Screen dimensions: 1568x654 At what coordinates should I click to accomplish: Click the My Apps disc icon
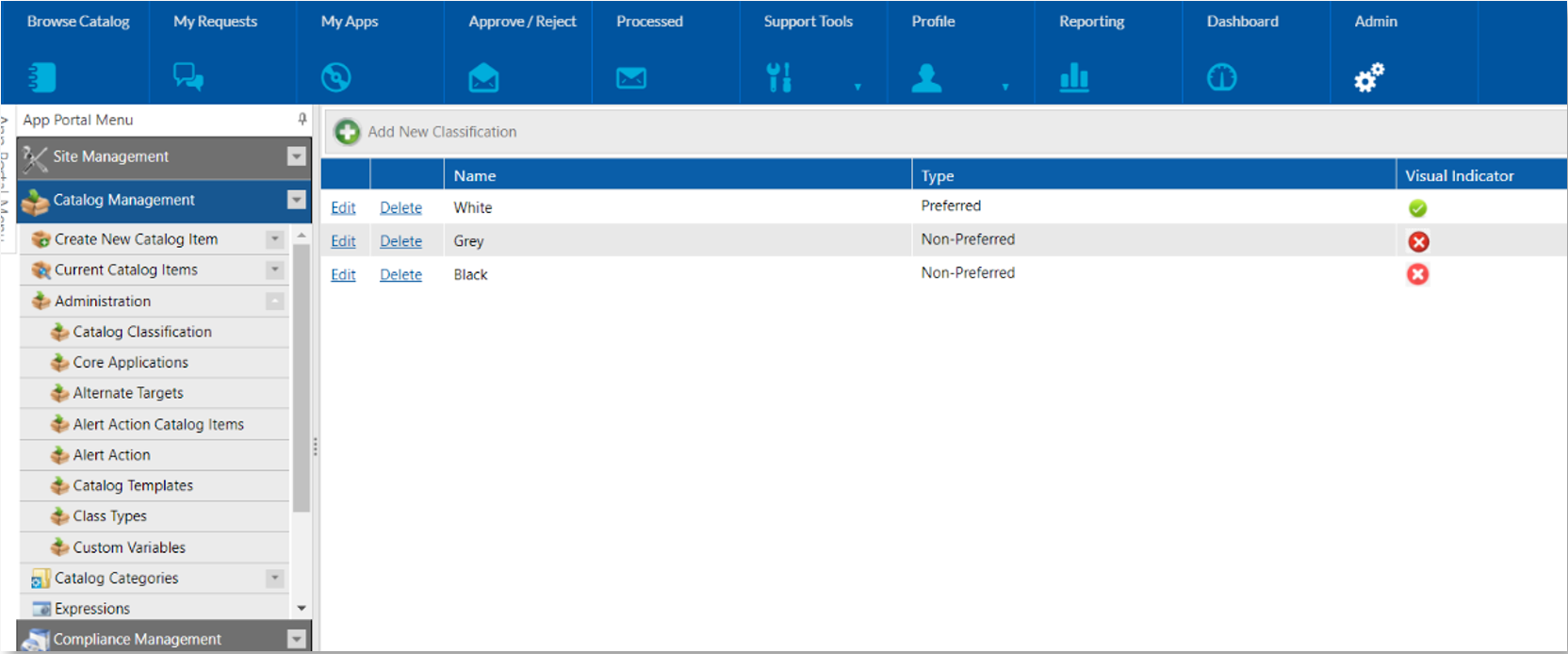pyautogui.click(x=336, y=77)
